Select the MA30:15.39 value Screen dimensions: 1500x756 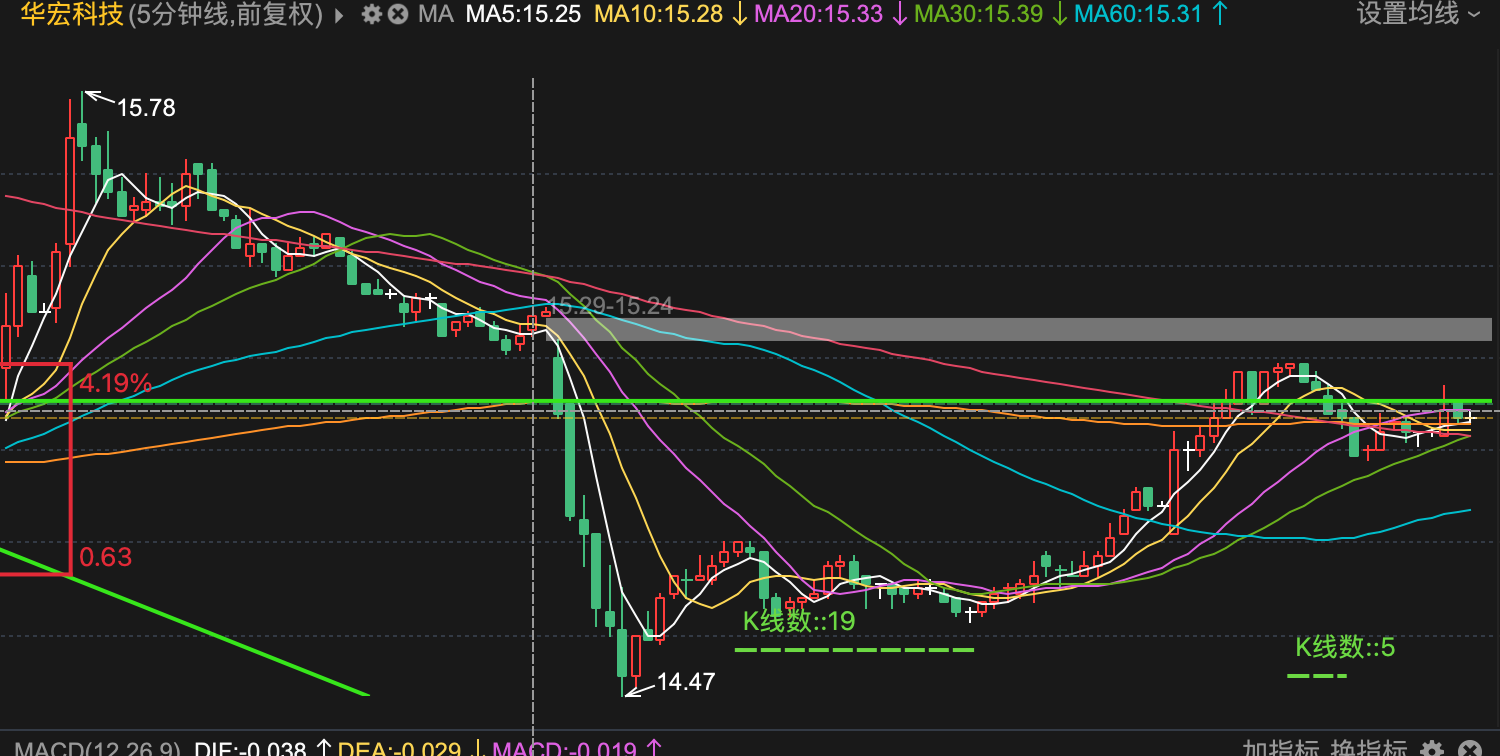click(979, 15)
